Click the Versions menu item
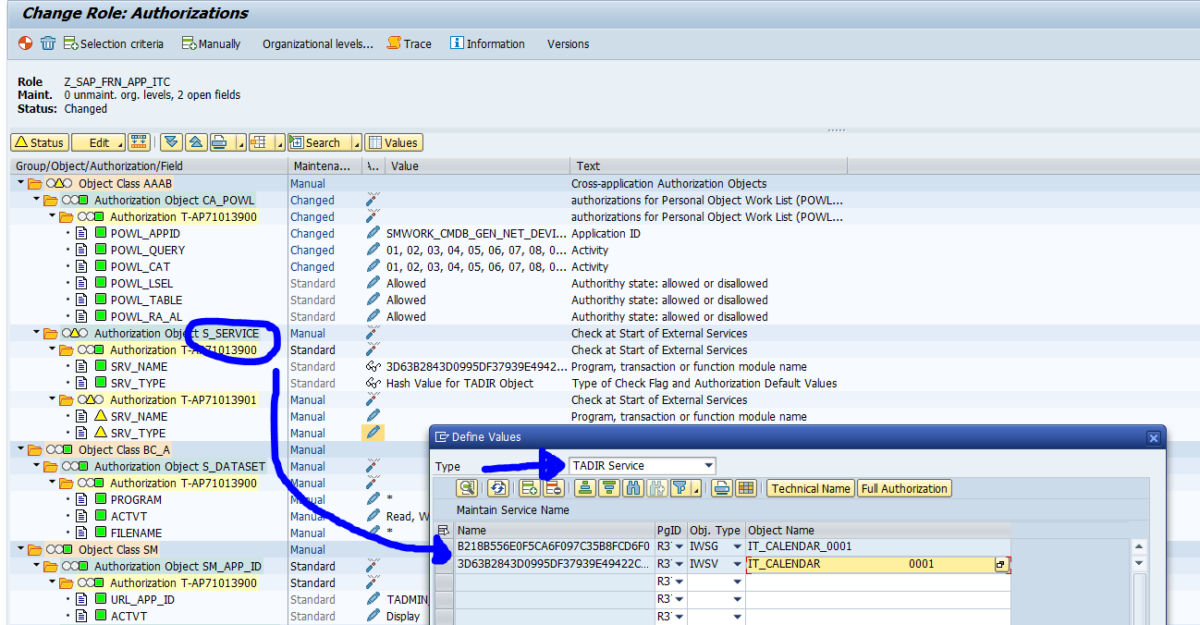The image size is (1200, 625). (x=567, y=43)
